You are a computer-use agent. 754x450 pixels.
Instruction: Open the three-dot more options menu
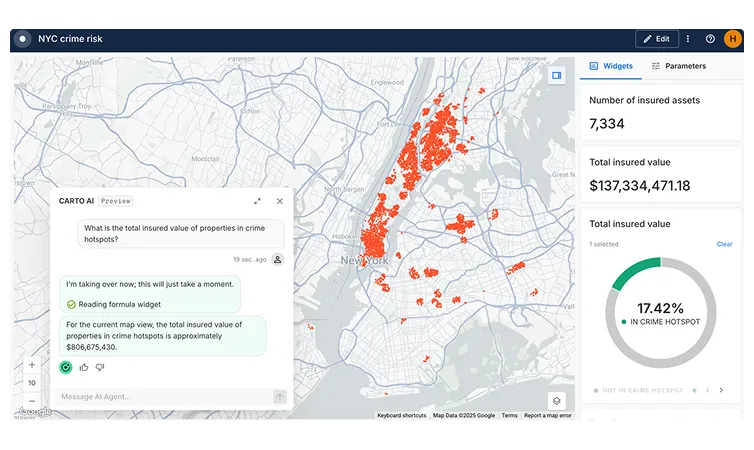[688, 39]
